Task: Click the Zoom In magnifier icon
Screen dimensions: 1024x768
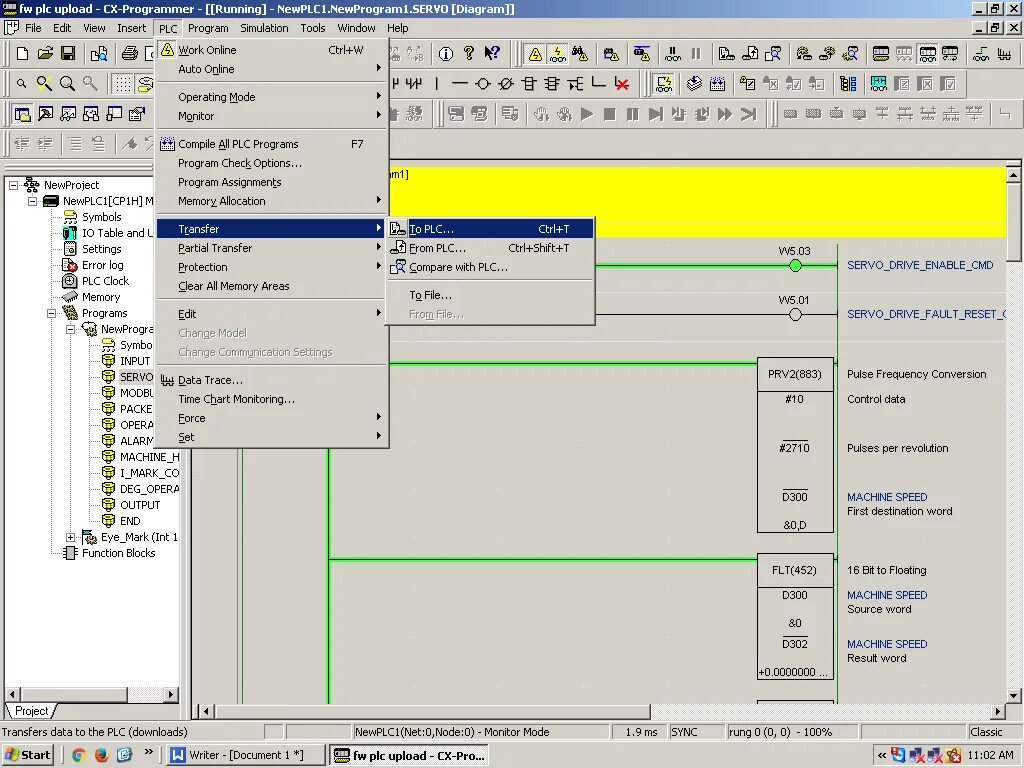Action: coord(67,84)
